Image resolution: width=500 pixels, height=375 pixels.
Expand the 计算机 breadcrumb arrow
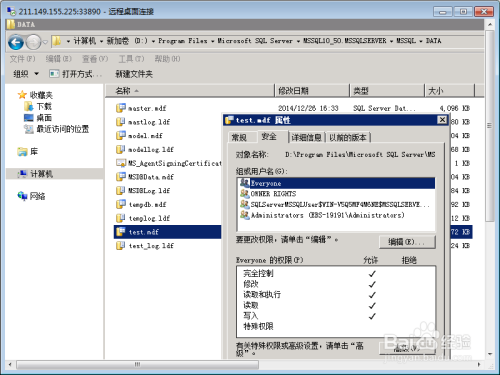(101, 41)
